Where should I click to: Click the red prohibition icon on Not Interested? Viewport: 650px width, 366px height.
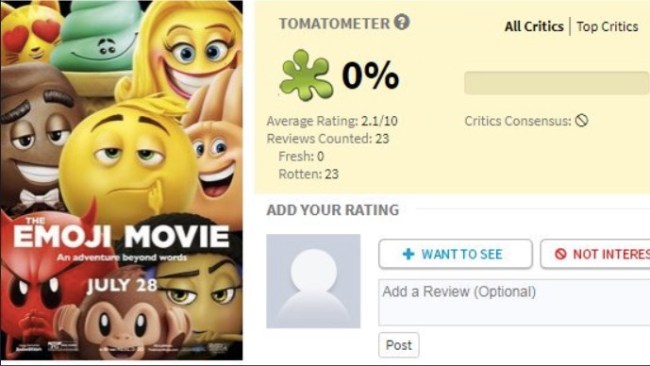560,254
